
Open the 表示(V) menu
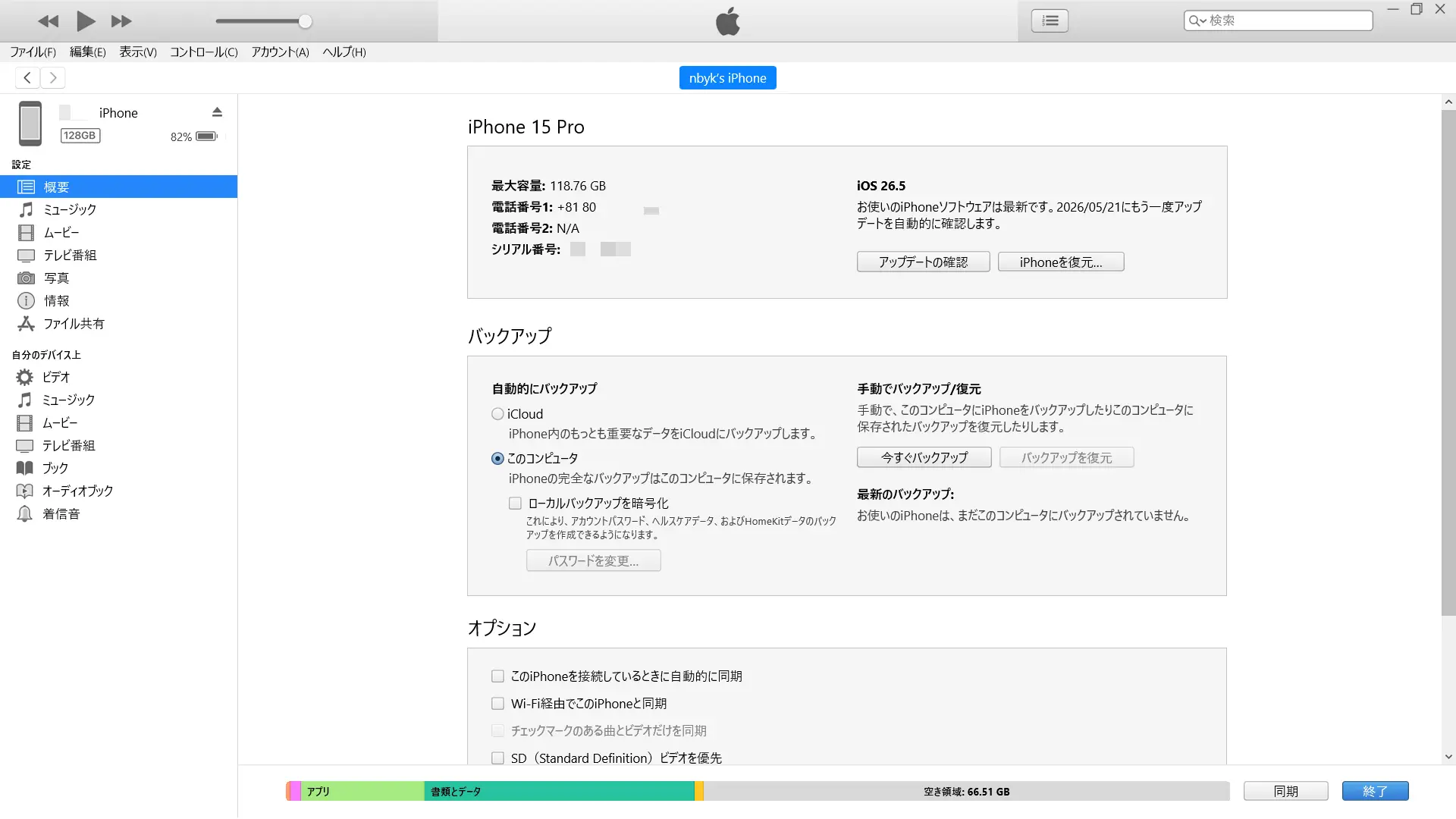(x=138, y=52)
